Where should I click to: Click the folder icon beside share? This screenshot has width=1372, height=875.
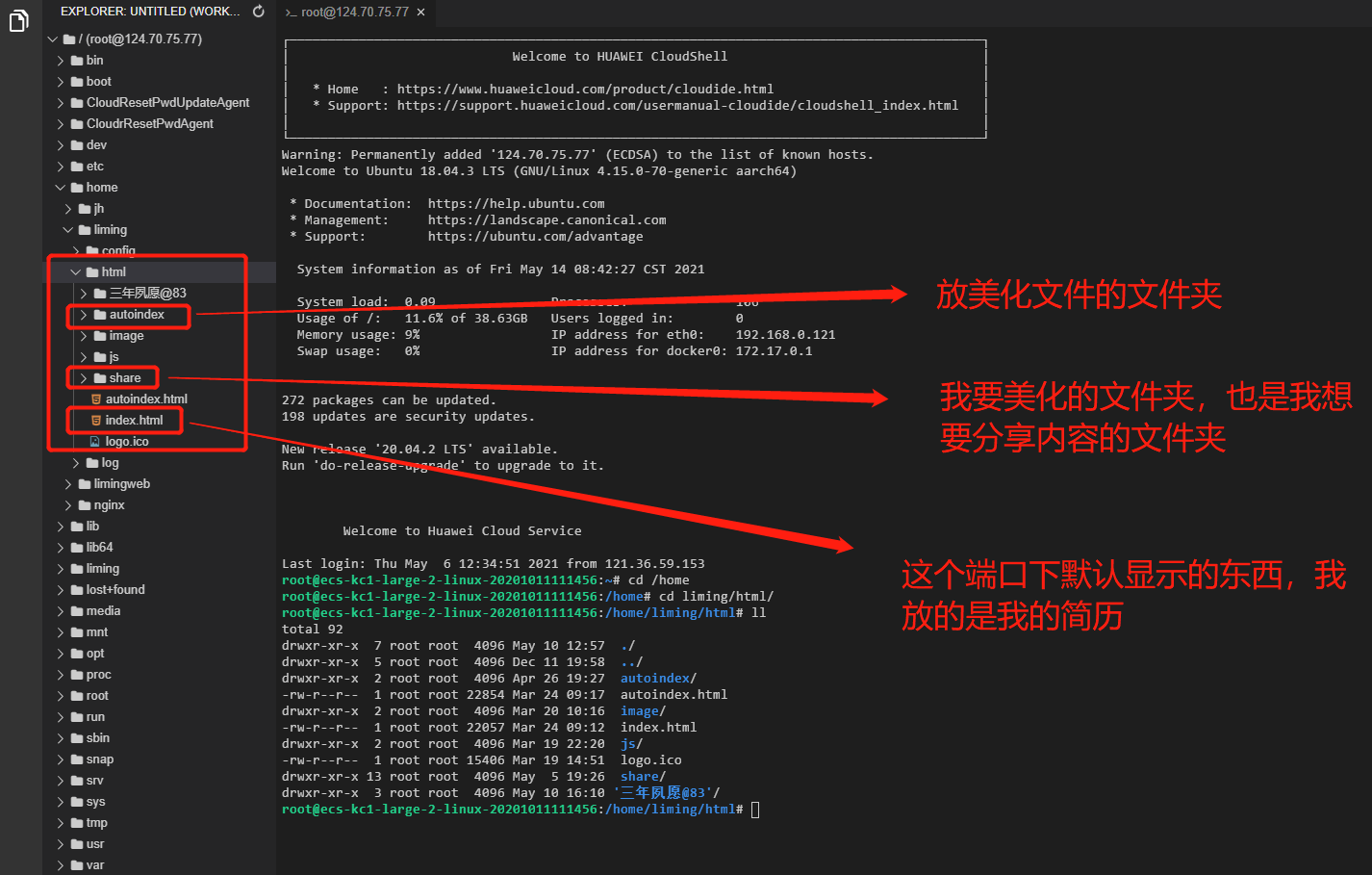[100, 377]
